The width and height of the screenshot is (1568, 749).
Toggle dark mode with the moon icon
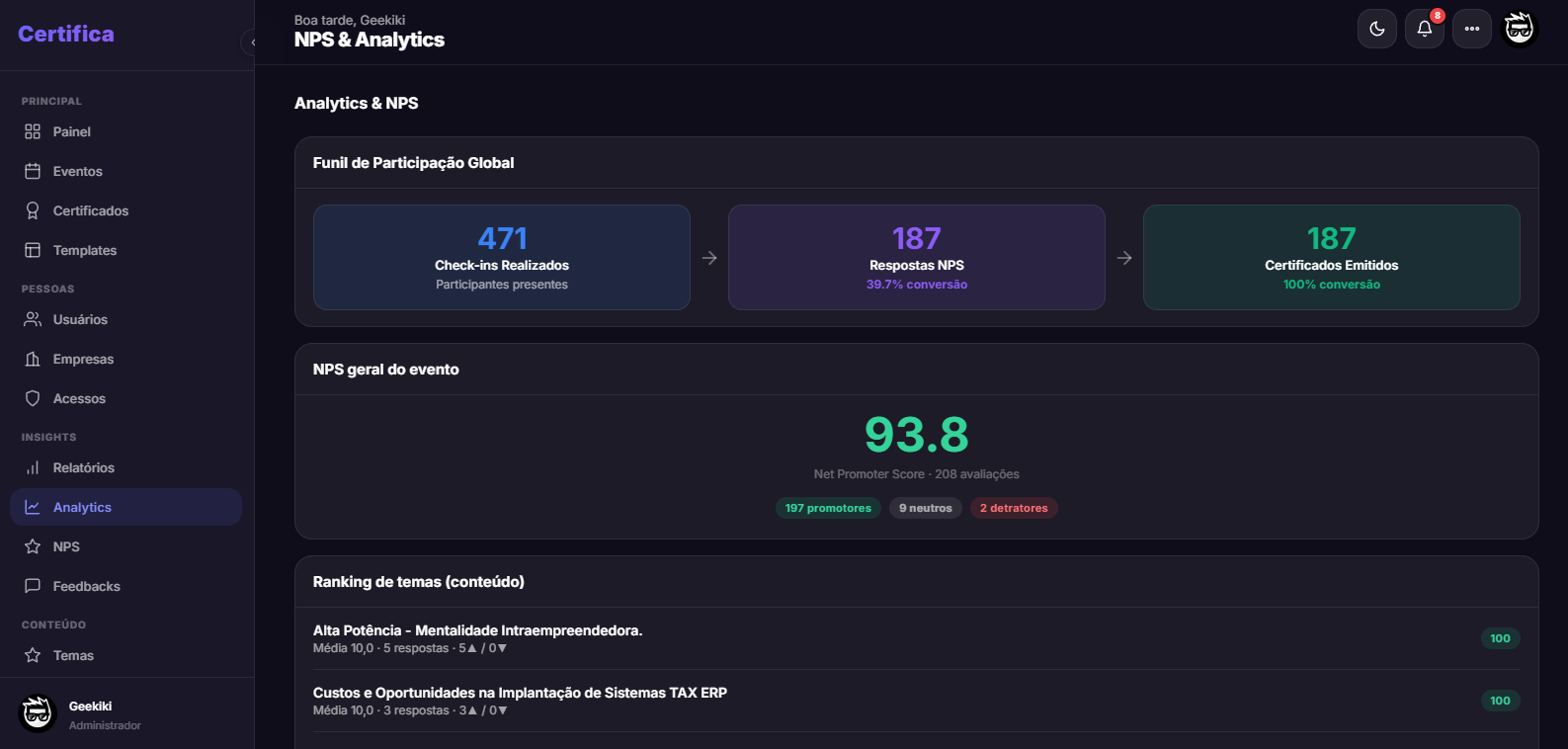(x=1377, y=29)
